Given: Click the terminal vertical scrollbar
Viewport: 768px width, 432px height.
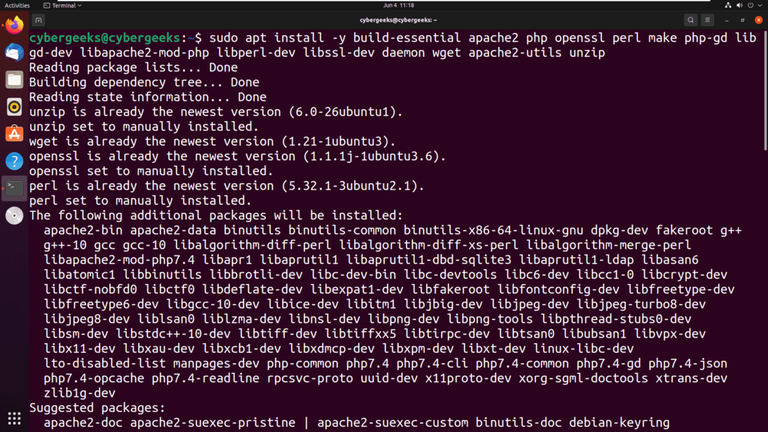Looking at the screenshot, I should tap(765, 90).
